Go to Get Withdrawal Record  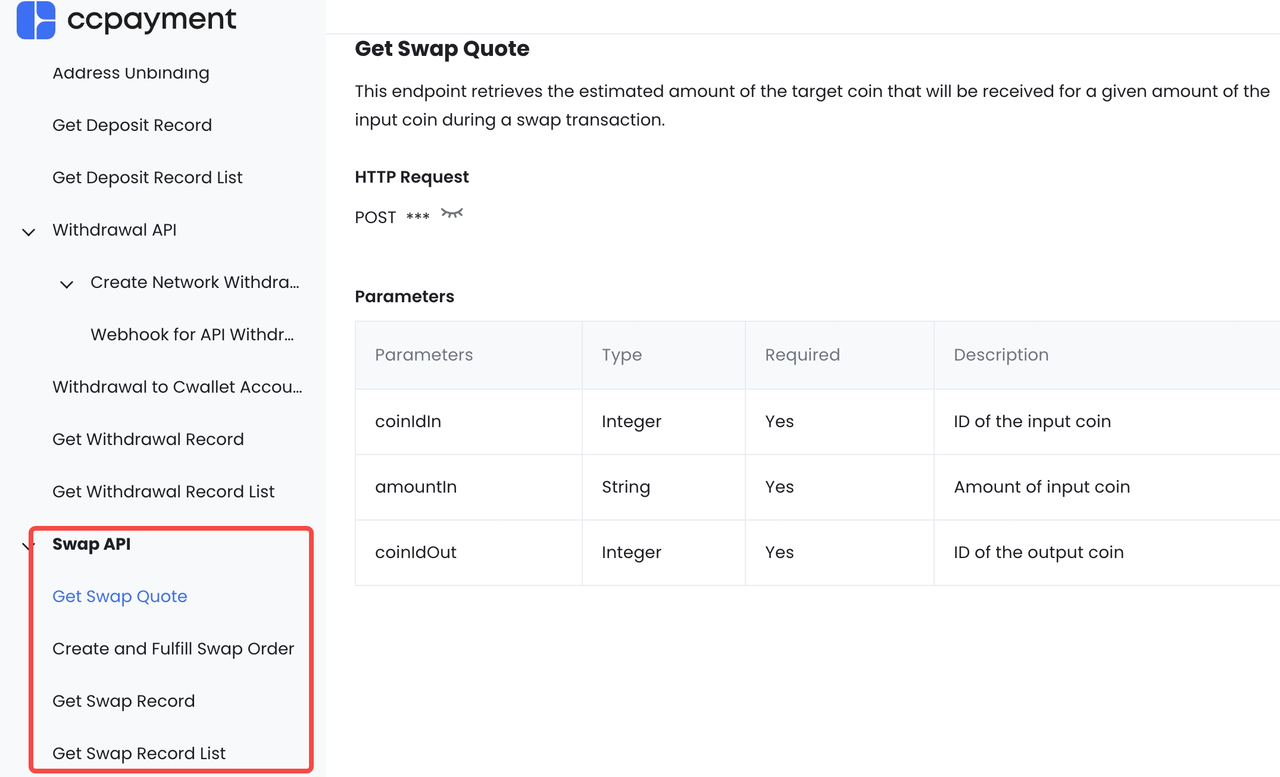coord(148,439)
